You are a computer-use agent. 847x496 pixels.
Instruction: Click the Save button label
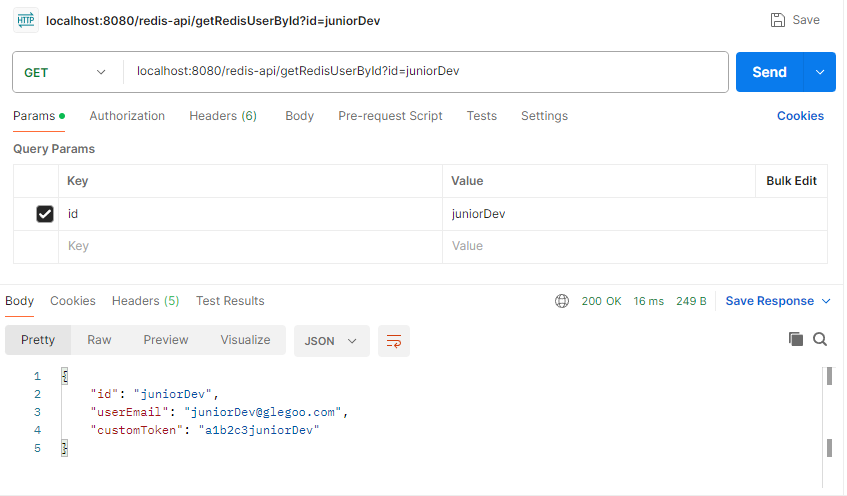(806, 20)
